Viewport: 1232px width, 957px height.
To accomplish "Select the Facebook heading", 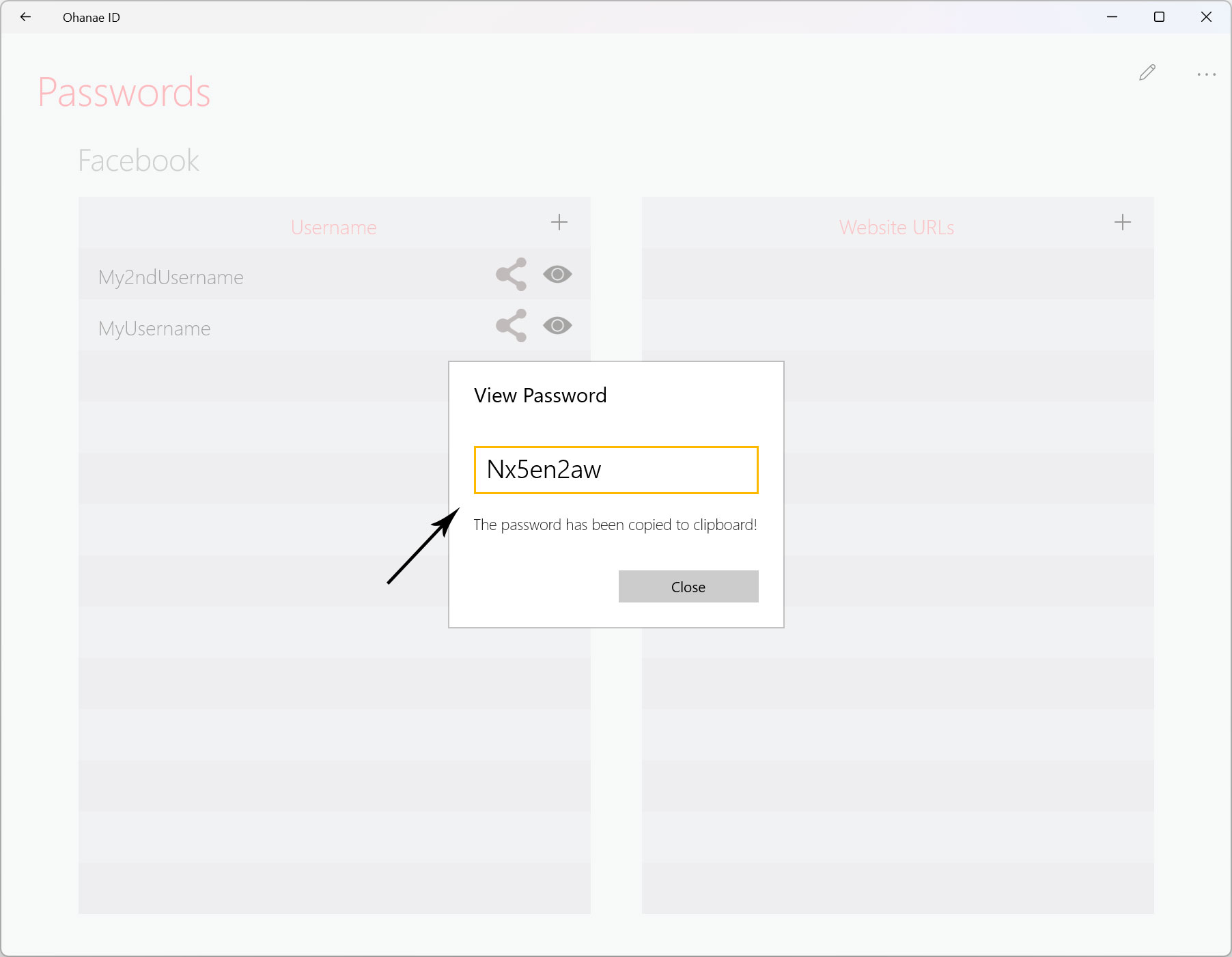I will tap(139, 161).
